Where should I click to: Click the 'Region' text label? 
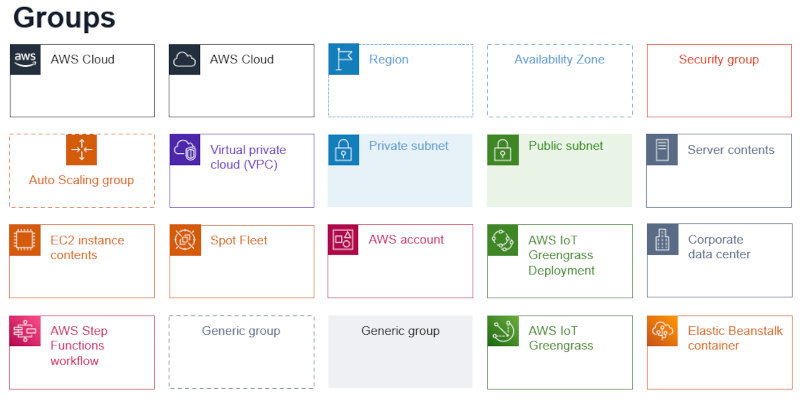coord(388,60)
